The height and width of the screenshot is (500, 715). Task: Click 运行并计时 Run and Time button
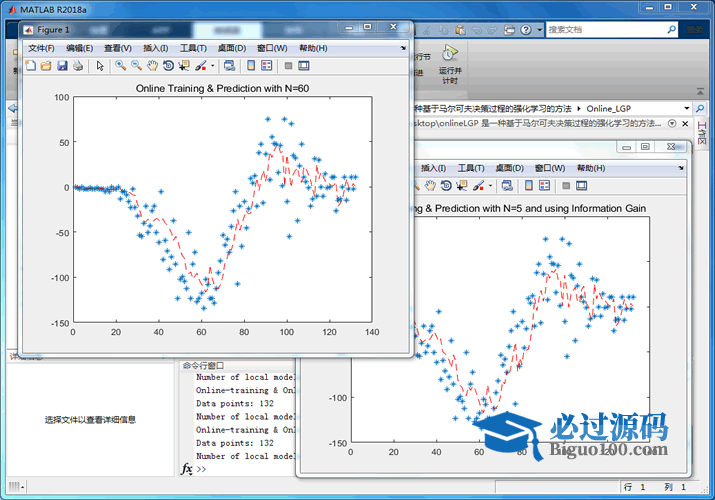click(x=450, y=65)
